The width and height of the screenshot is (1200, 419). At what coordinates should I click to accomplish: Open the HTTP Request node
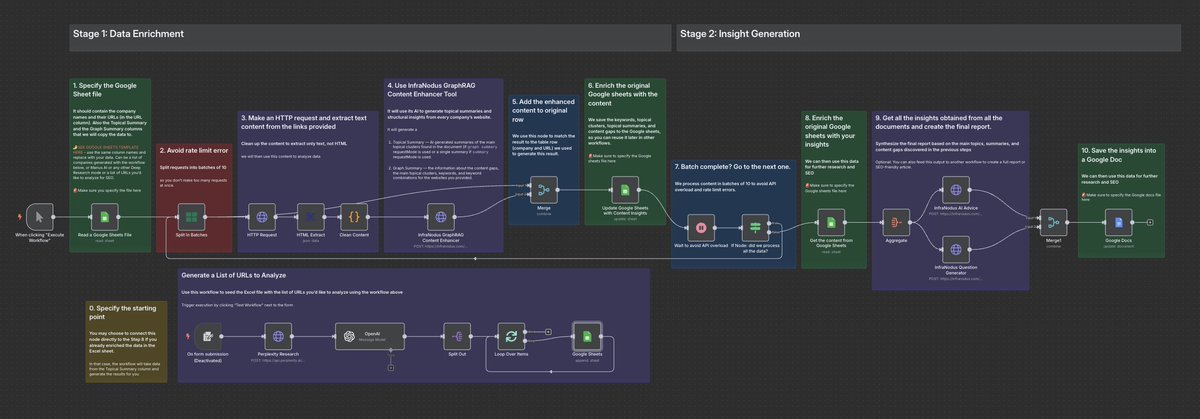264,215
